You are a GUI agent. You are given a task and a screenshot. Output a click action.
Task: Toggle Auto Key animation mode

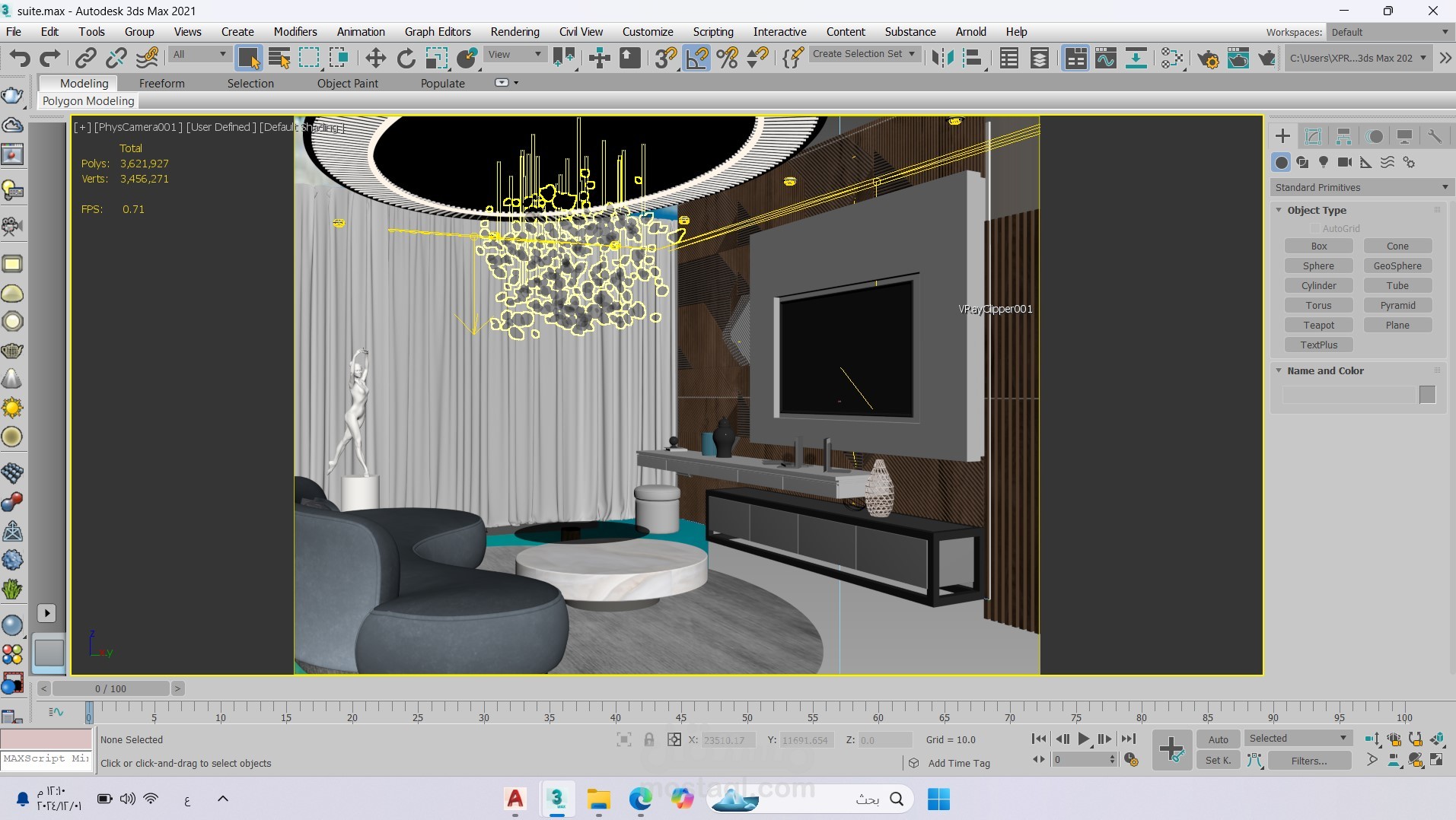(1218, 739)
